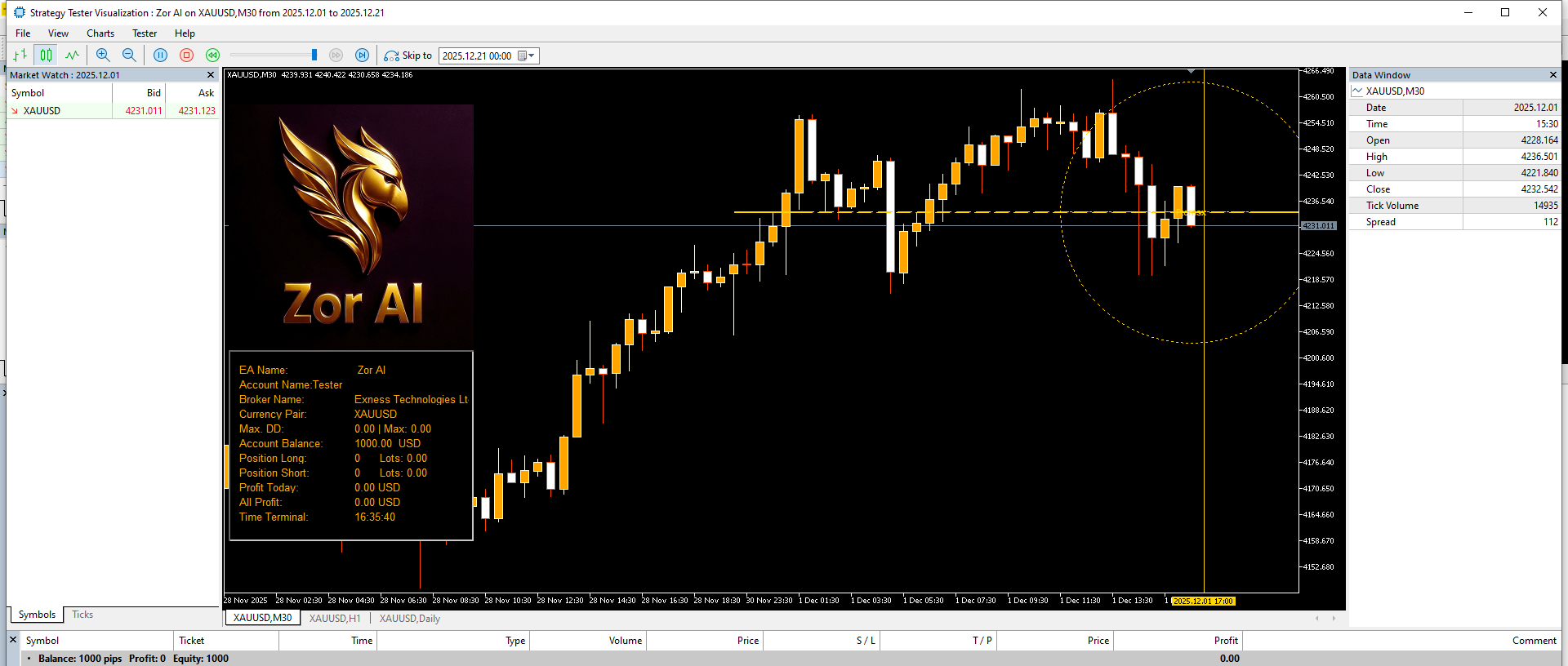Click the green rewind speed button
This screenshot has width=1568, height=666.
click(213, 55)
